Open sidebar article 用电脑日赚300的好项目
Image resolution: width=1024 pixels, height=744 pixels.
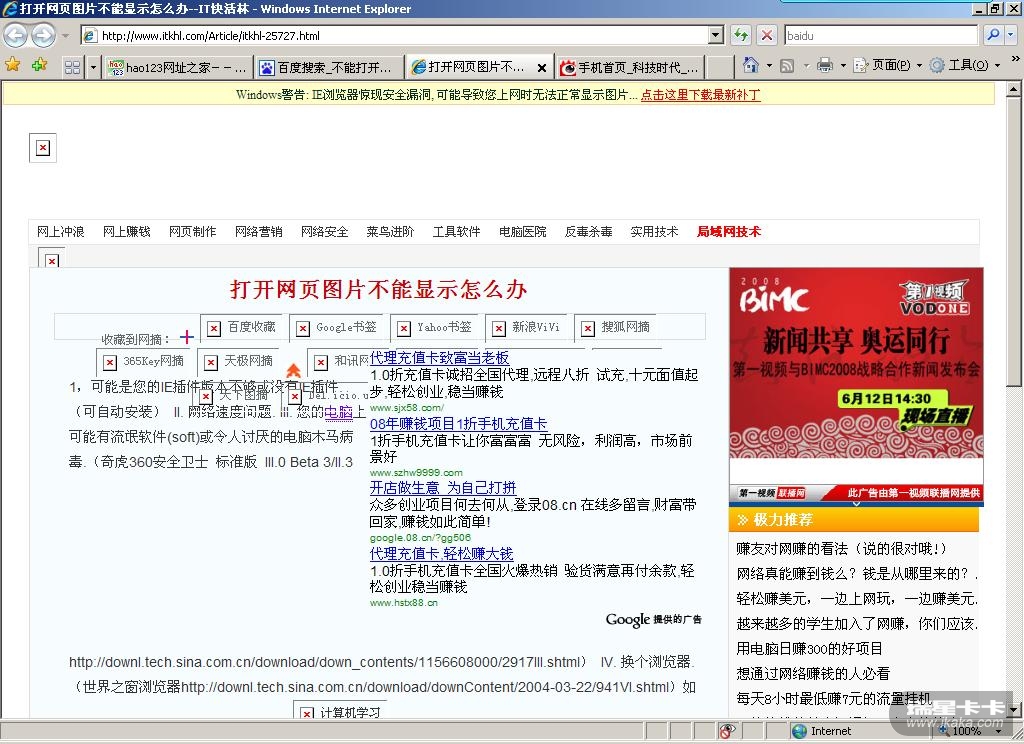pos(810,649)
